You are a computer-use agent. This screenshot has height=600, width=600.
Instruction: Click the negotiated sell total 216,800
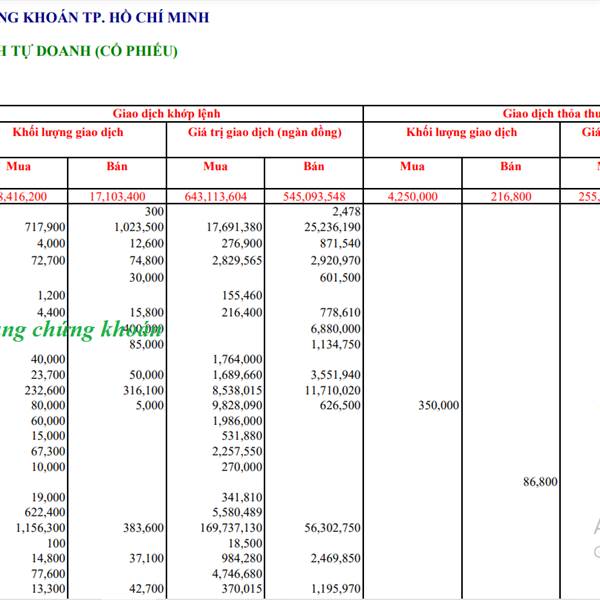[x=511, y=197]
